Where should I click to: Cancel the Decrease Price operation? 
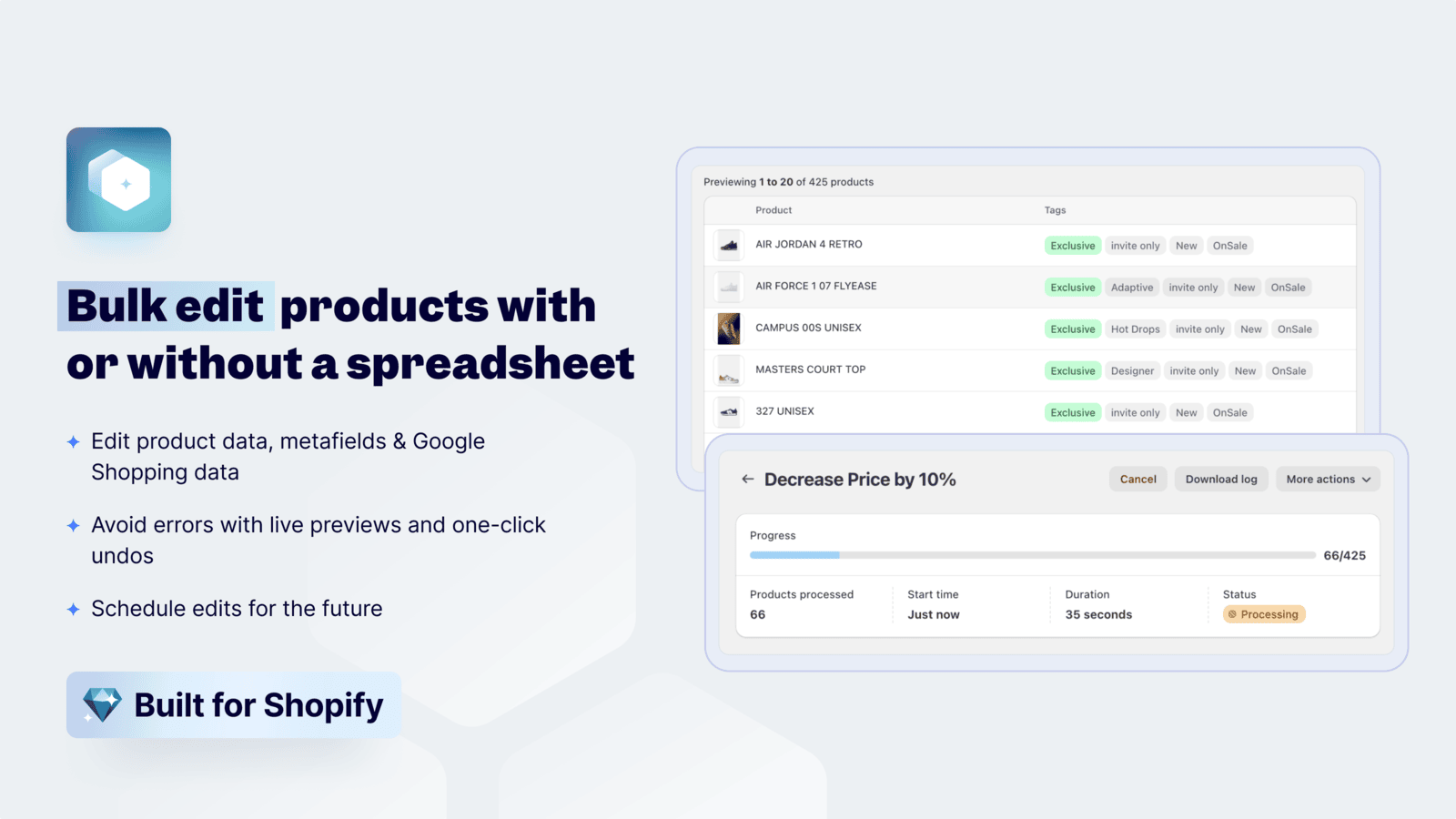pos(1137,479)
